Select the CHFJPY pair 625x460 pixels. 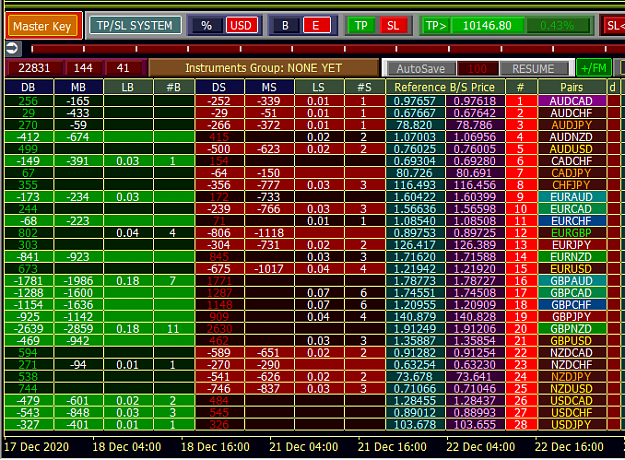[x=572, y=185]
